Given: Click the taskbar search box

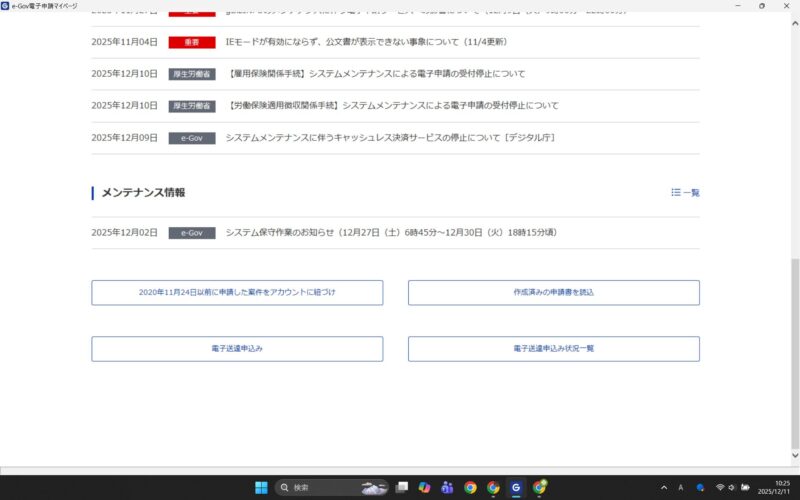Looking at the screenshot, I should tap(332, 488).
